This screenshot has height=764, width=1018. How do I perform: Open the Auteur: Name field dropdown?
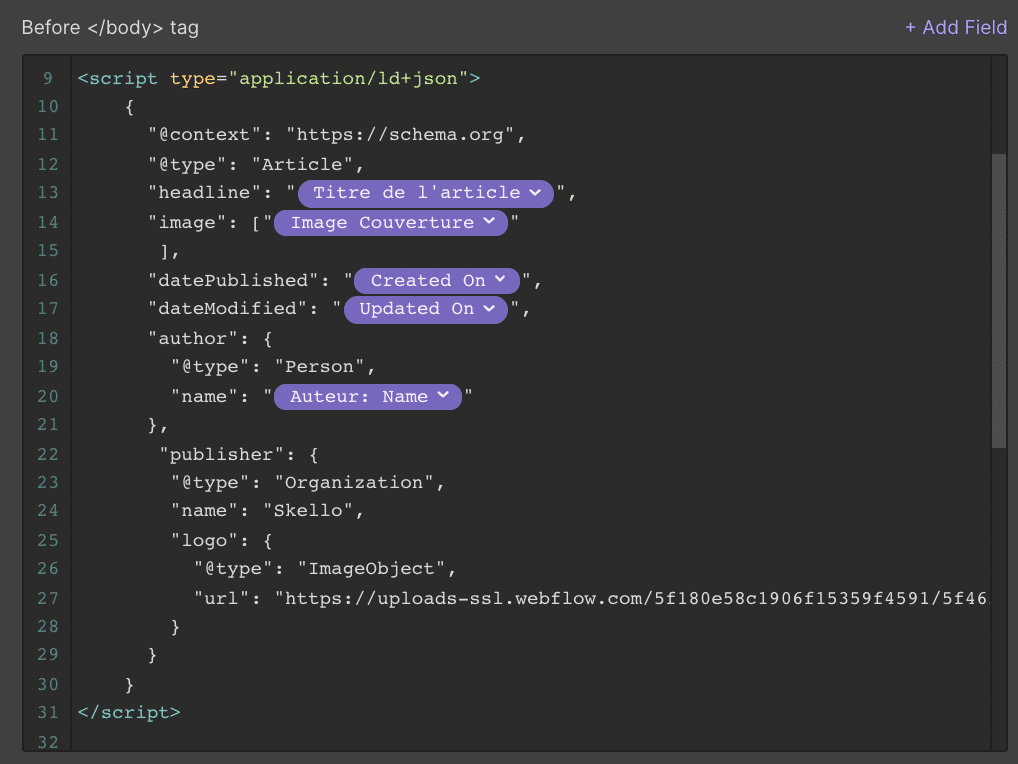[x=368, y=397]
